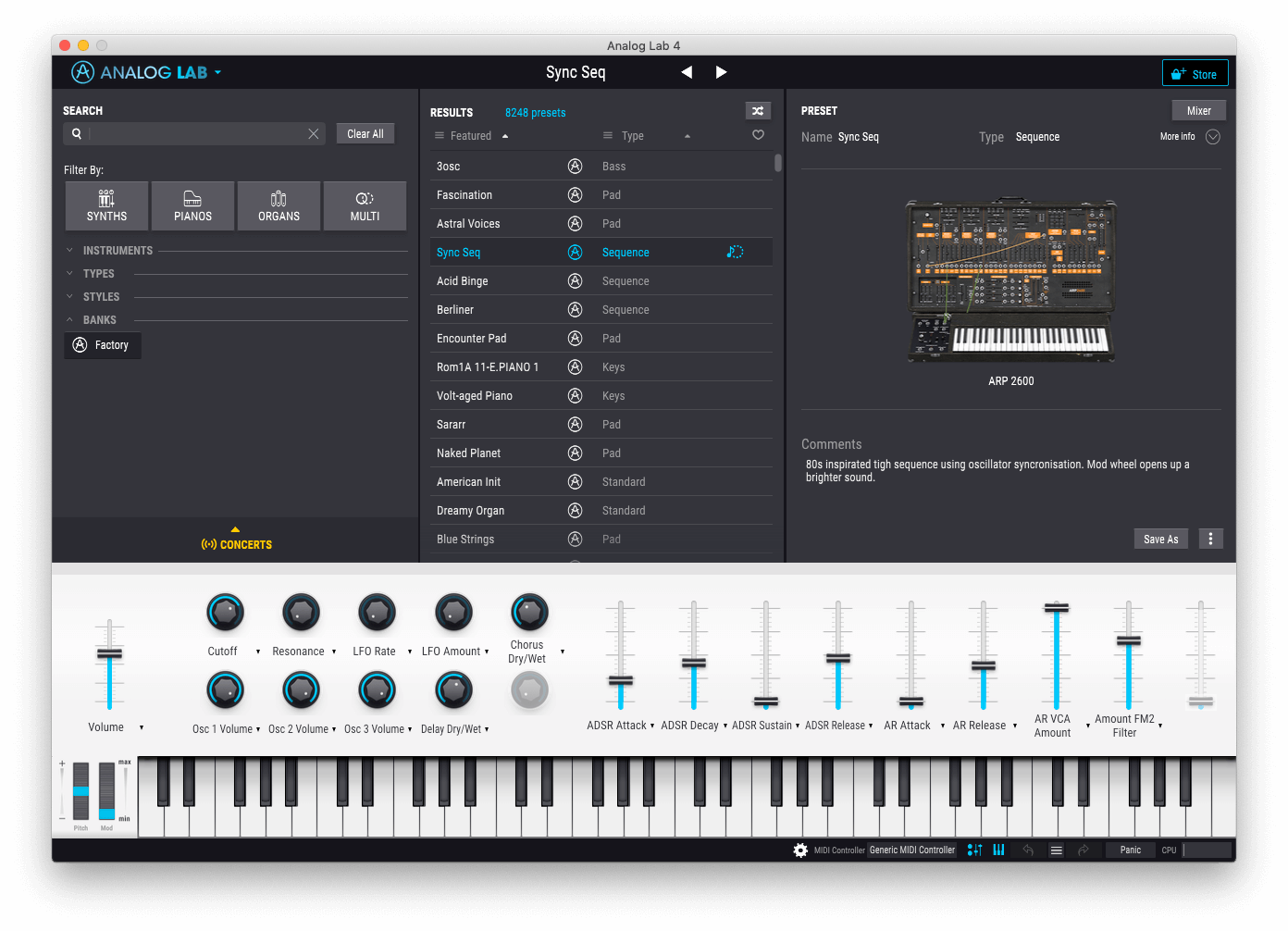The image size is (1288, 931).
Task: Open the history list menu icon
Action: [1056, 850]
